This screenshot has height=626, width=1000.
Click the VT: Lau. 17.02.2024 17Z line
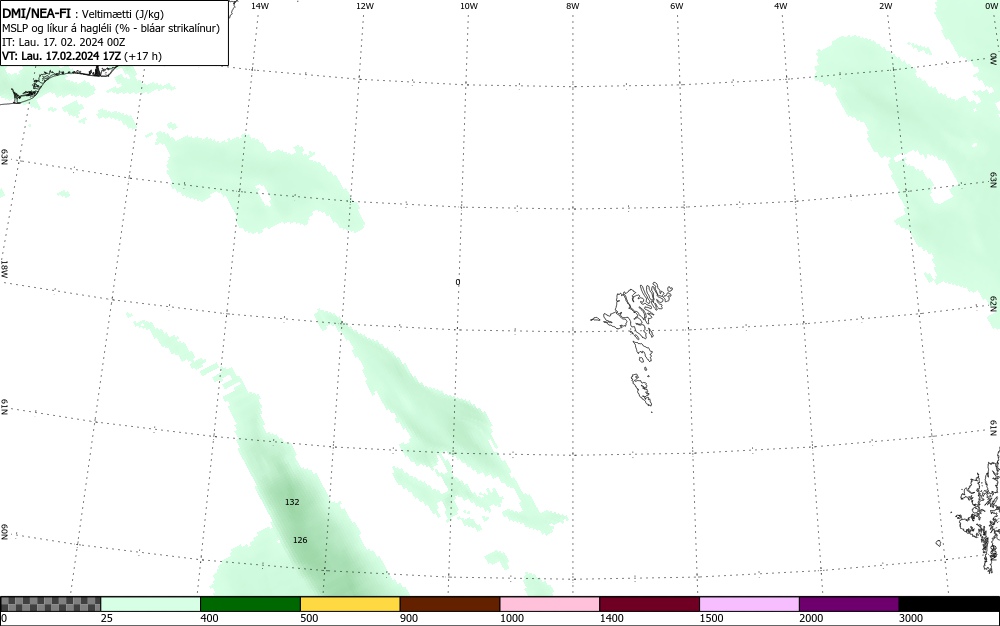coord(82,56)
